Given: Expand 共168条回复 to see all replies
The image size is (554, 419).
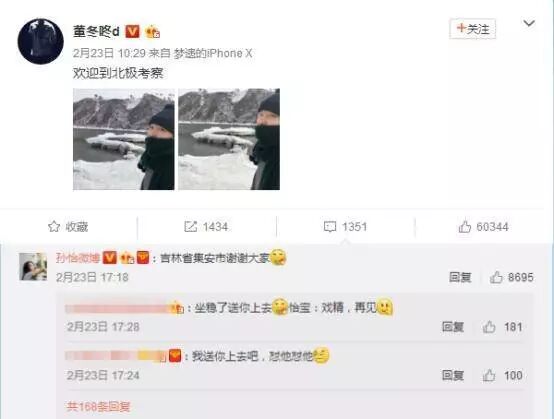Looking at the screenshot, I should (x=98, y=407).
